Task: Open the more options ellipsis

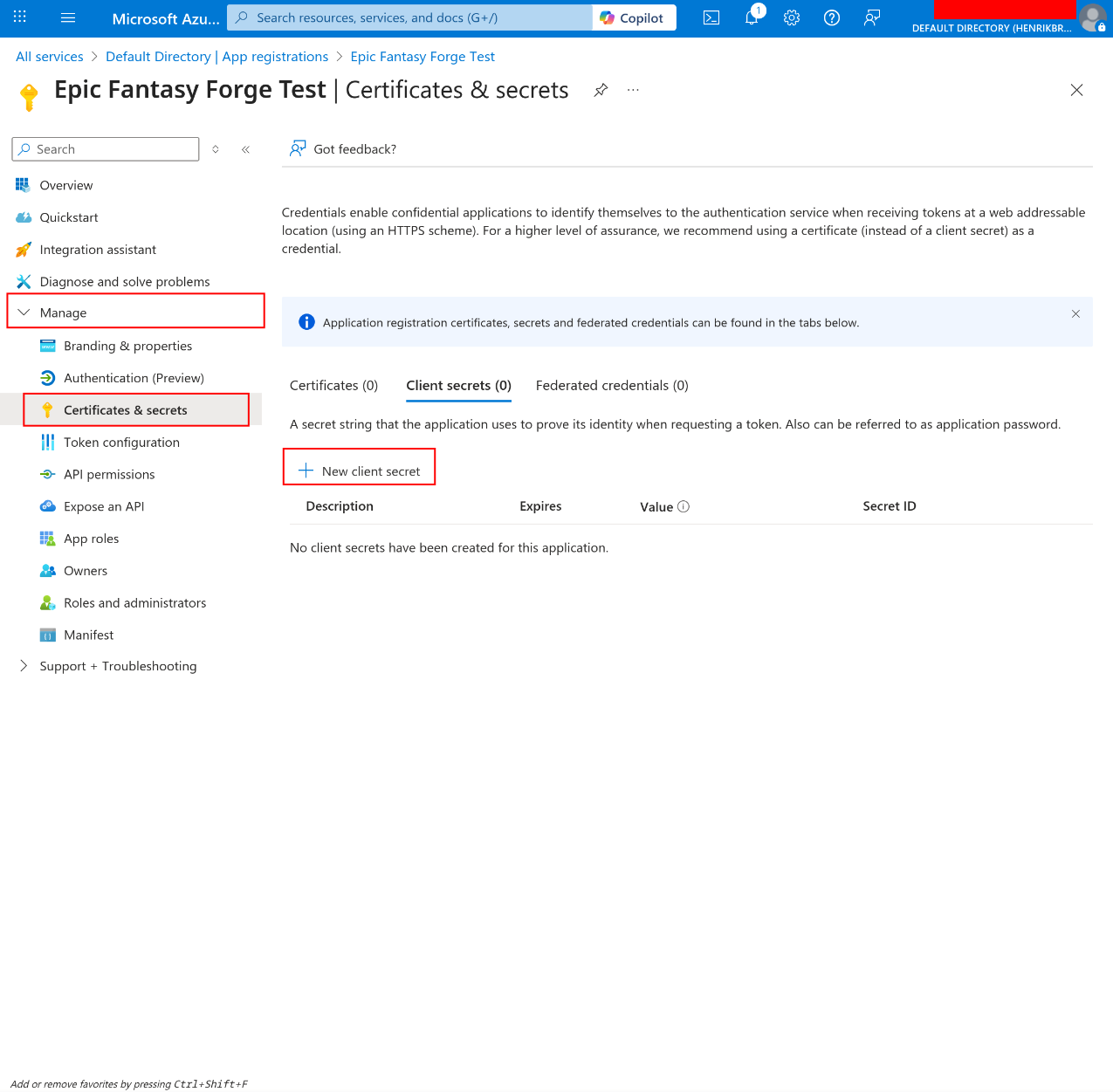Action: (x=633, y=90)
